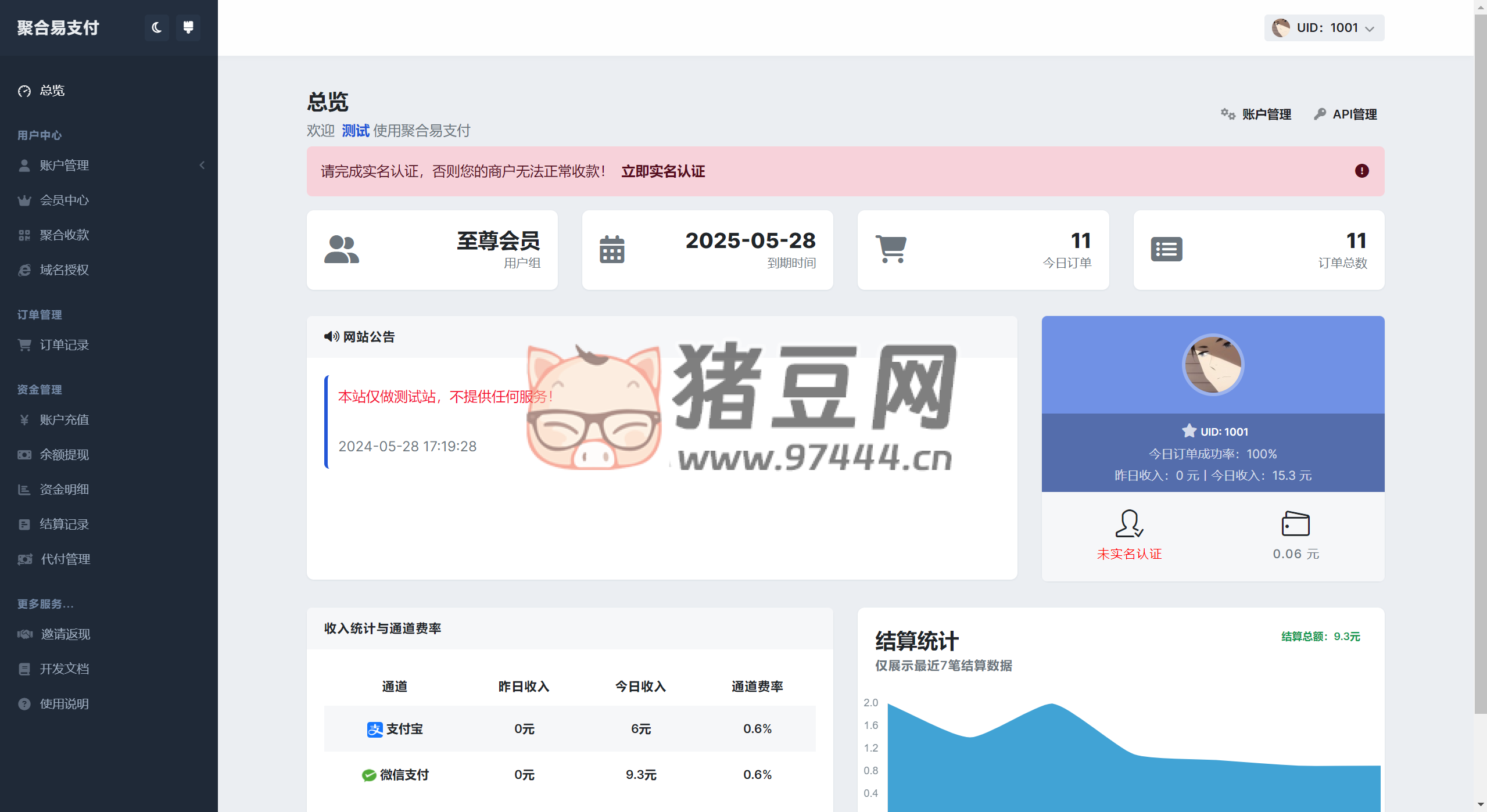Click the 立即实名认证 link
The image size is (1487, 812).
[x=662, y=171]
